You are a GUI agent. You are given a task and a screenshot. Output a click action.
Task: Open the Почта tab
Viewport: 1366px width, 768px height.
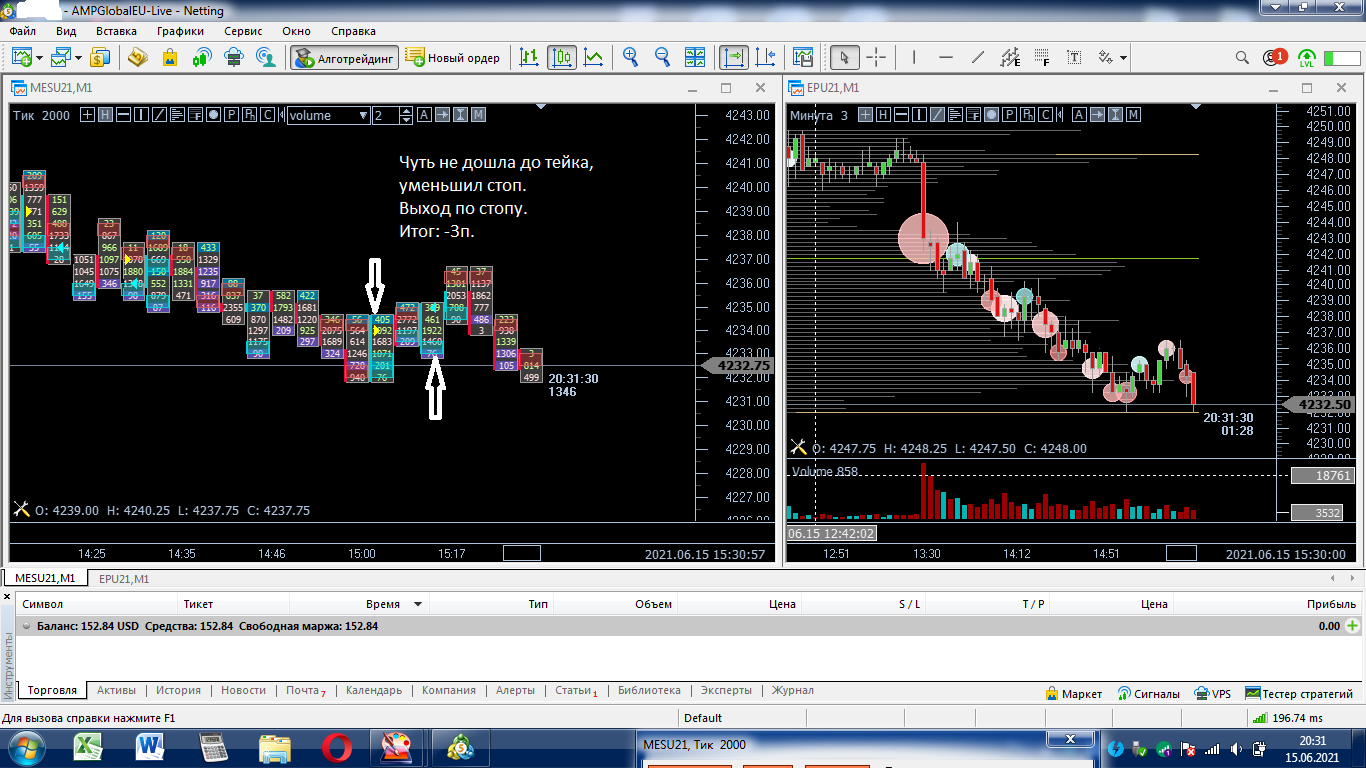click(305, 691)
